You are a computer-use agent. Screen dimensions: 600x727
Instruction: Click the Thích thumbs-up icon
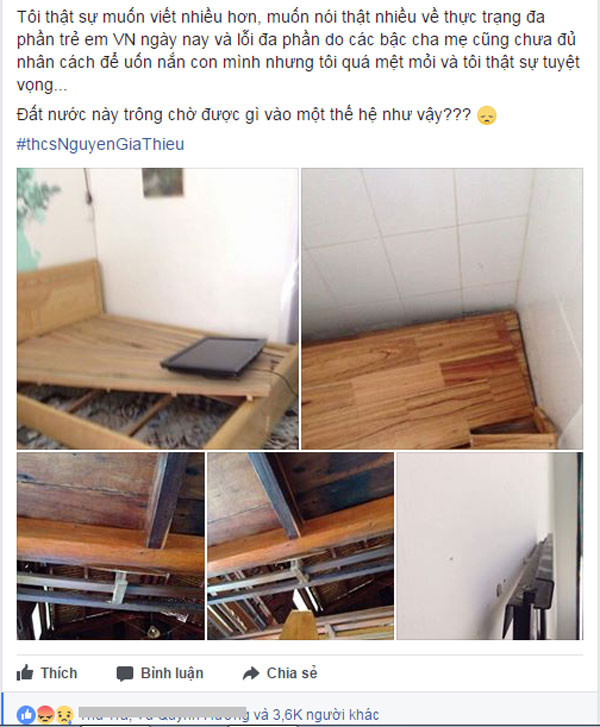(x=25, y=673)
